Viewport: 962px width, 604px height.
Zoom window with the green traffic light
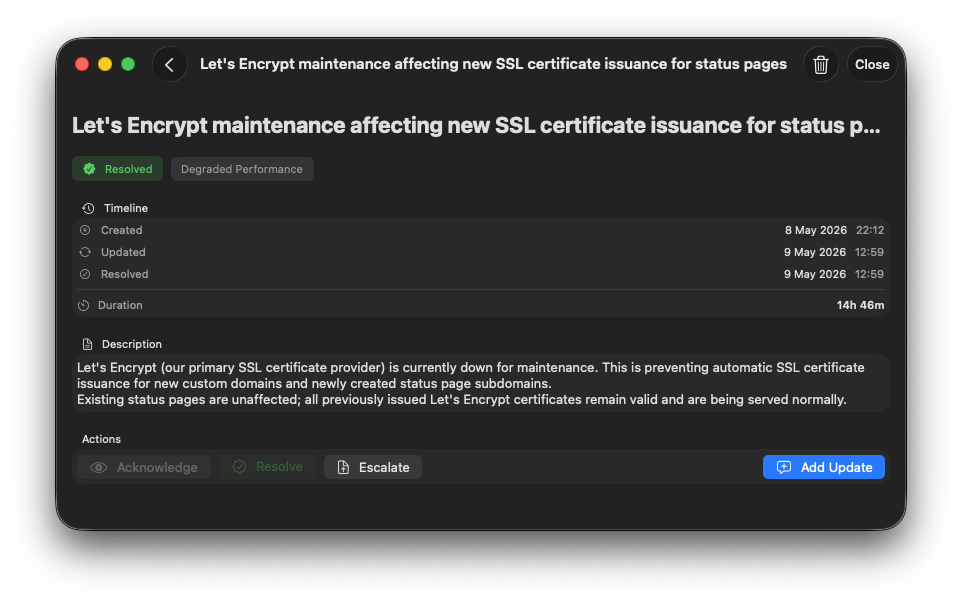128,64
